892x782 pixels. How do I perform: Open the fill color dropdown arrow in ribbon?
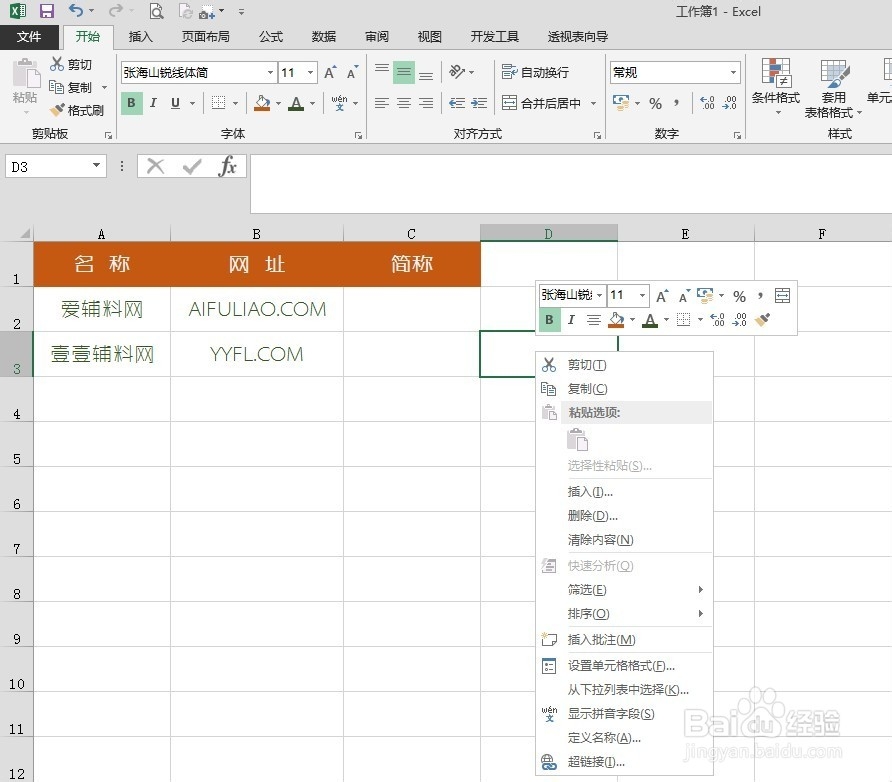278,104
